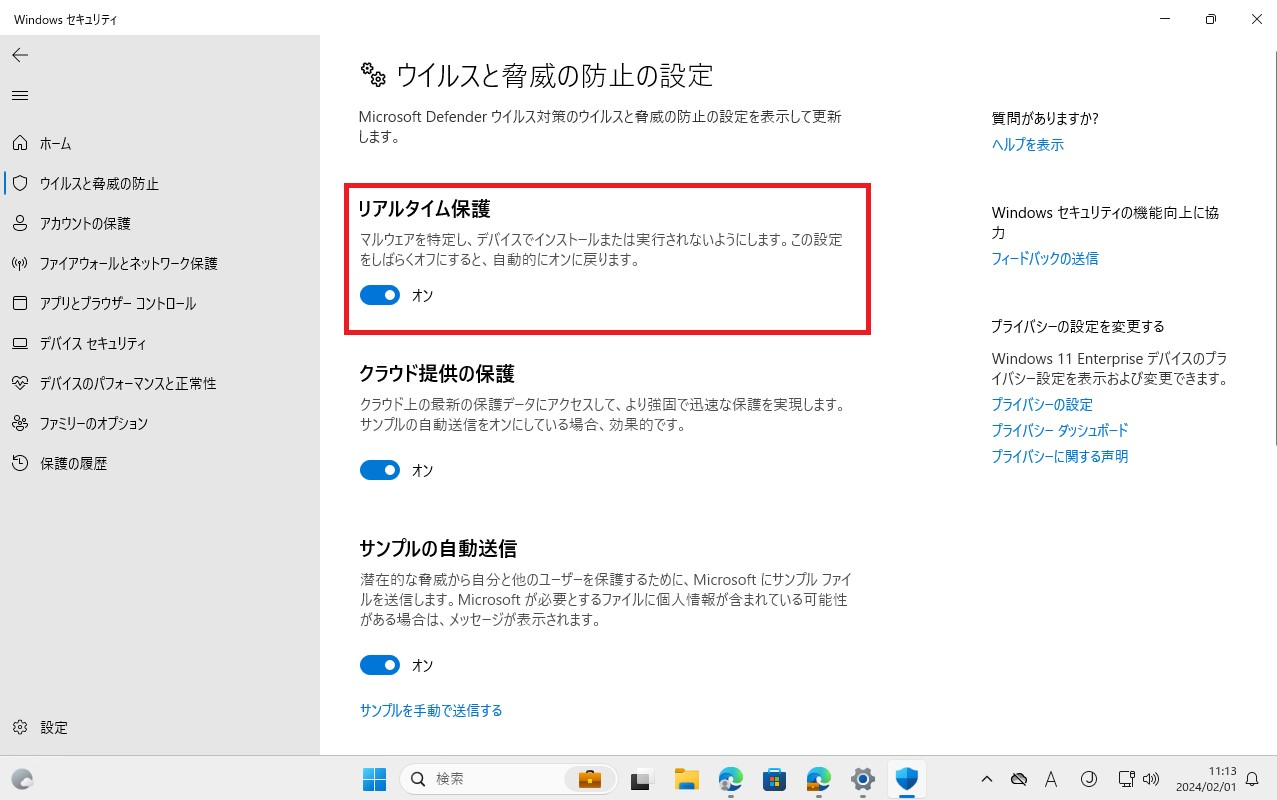Click the taskbar 検索 search box
The image size is (1277, 800).
click(x=507, y=779)
